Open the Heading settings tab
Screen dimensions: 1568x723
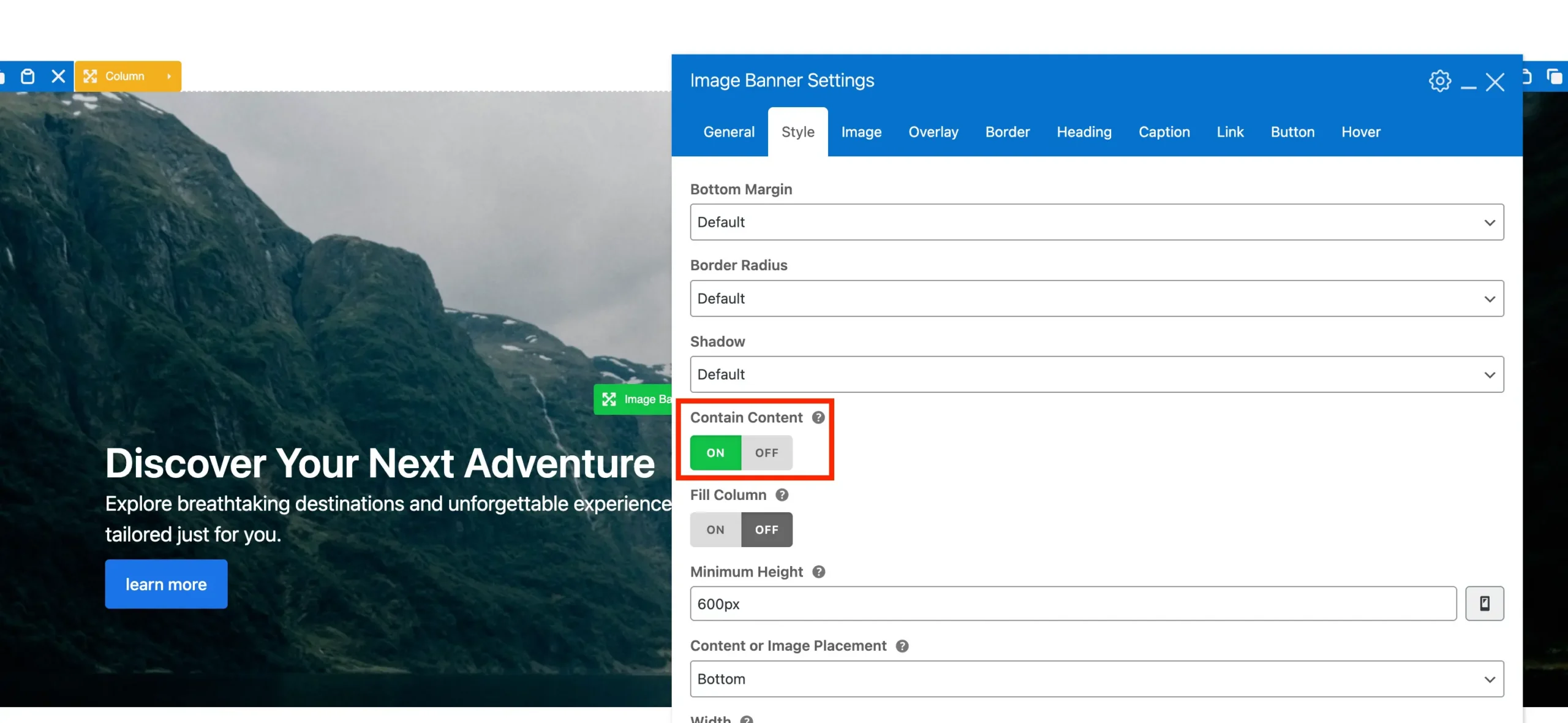click(x=1084, y=132)
